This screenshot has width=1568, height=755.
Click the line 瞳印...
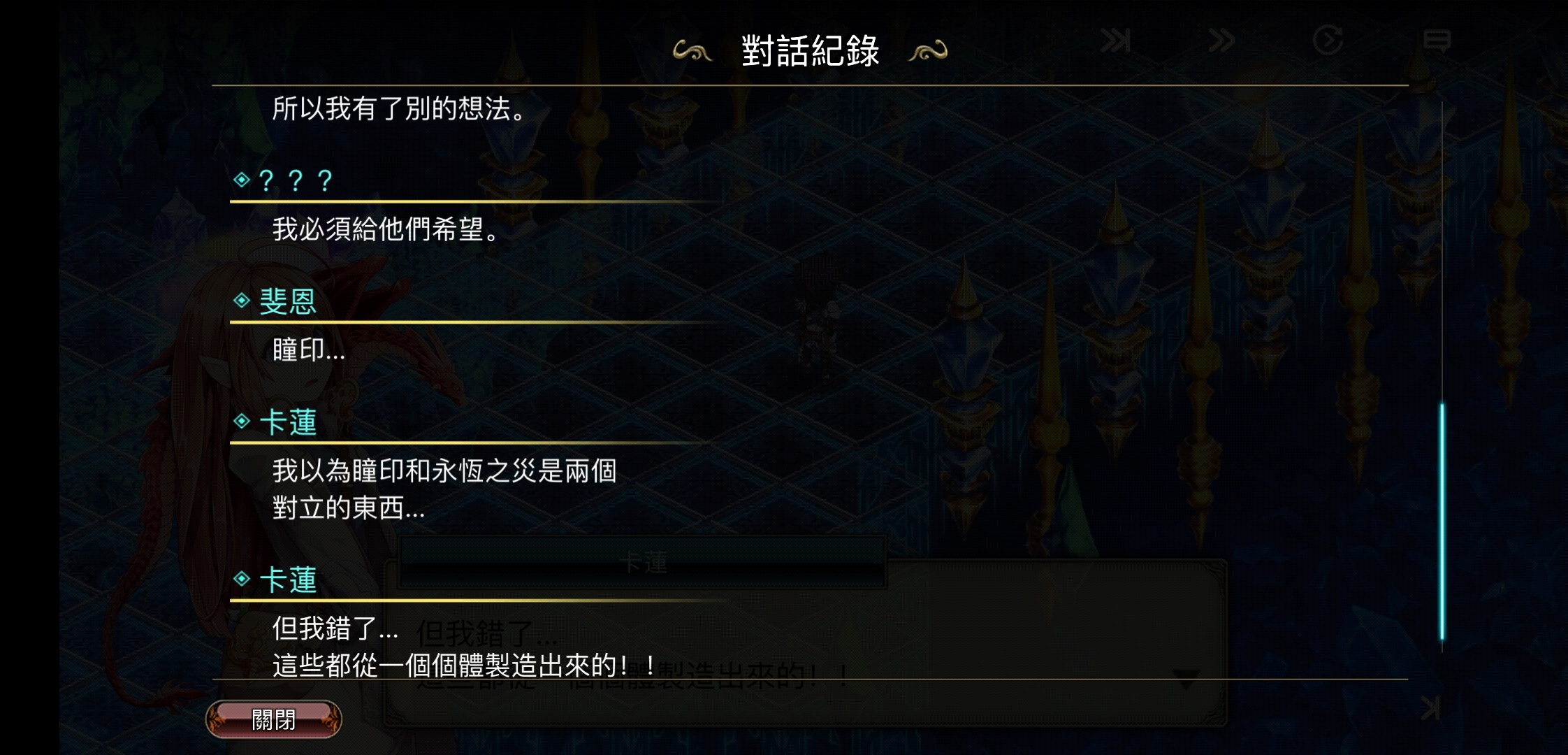[x=308, y=350]
